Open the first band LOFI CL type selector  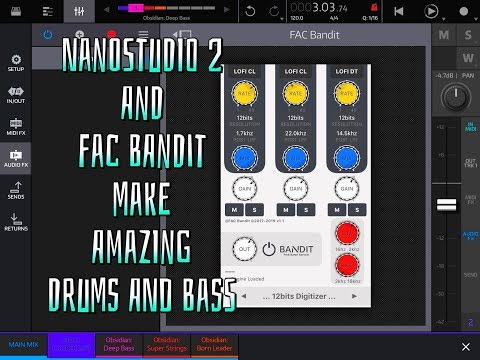coord(244,71)
